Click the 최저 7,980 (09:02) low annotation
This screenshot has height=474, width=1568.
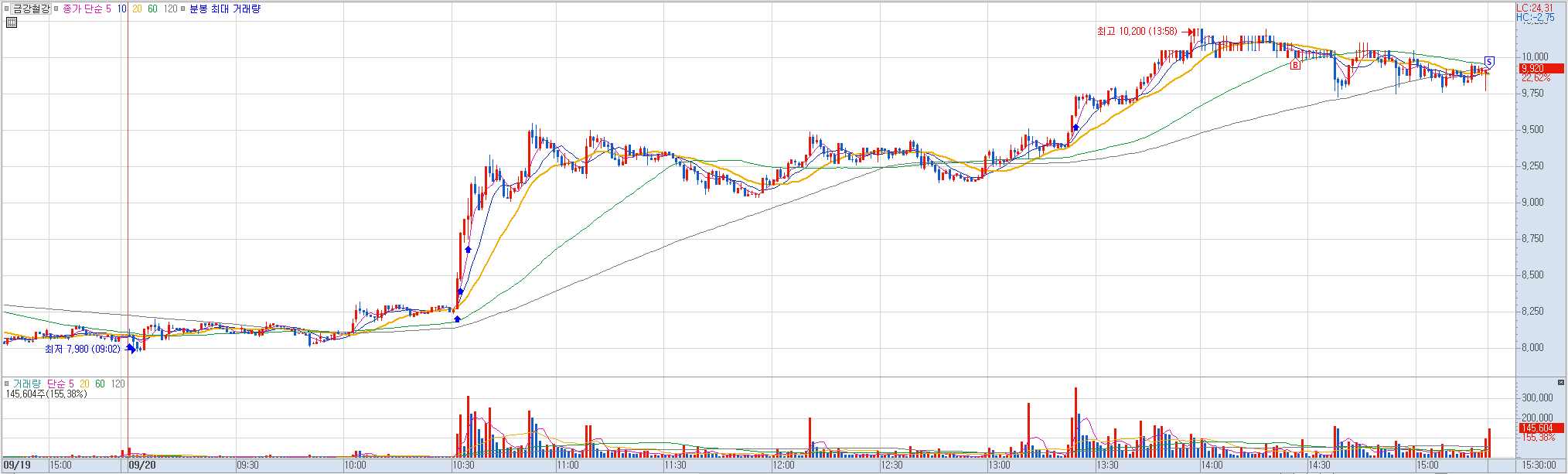pyautogui.click(x=83, y=350)
